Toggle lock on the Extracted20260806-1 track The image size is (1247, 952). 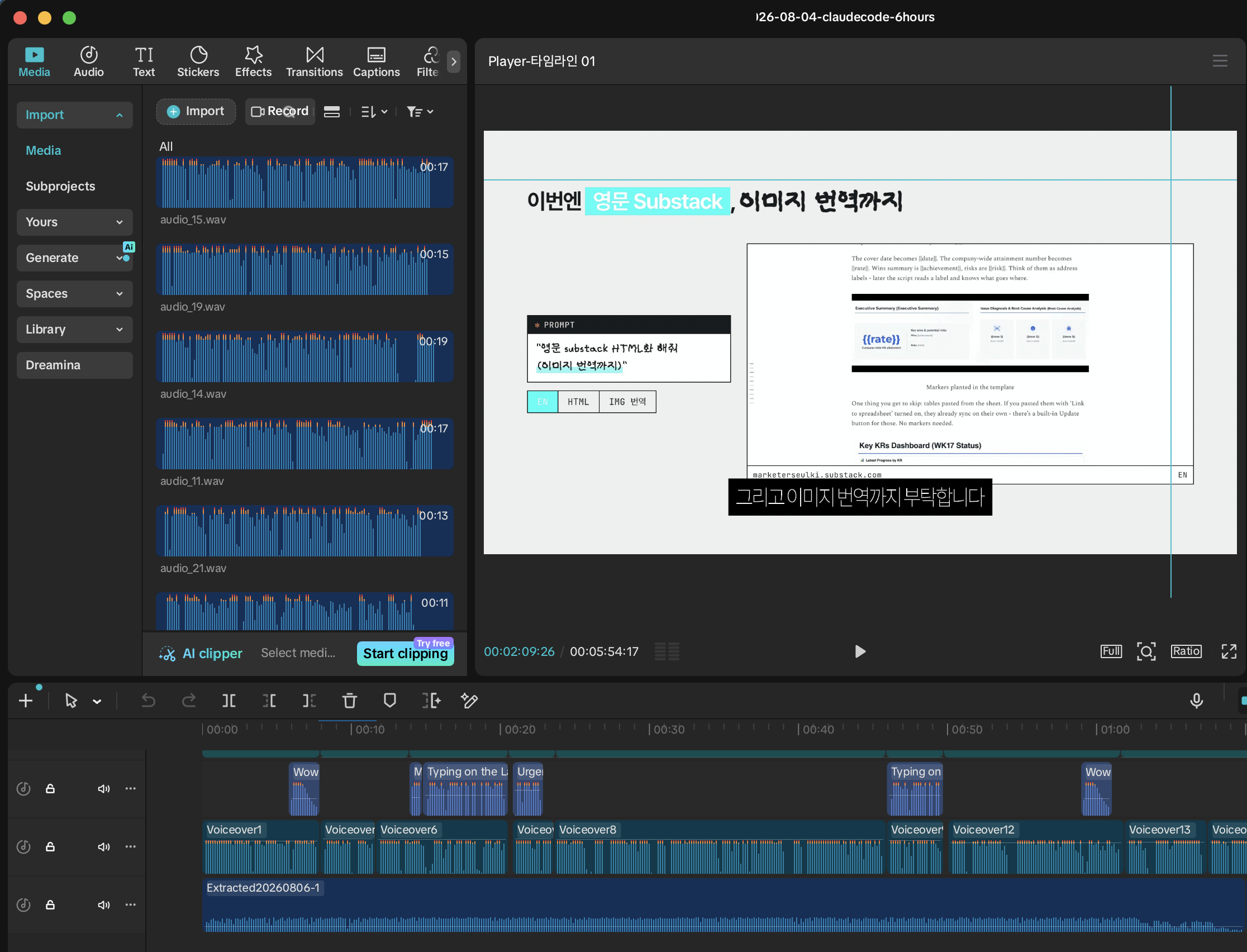50,905
